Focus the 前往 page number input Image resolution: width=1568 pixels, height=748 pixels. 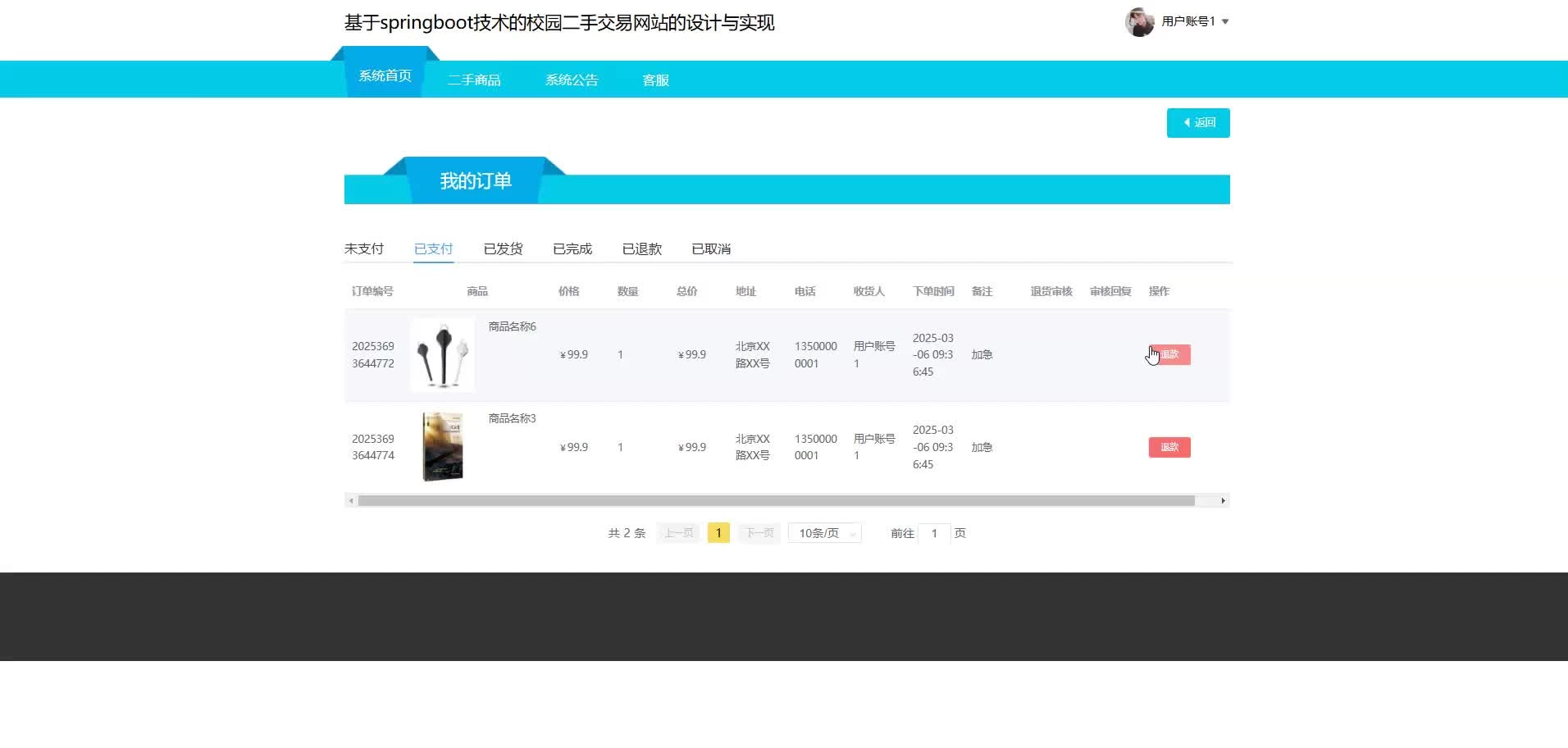934,533
